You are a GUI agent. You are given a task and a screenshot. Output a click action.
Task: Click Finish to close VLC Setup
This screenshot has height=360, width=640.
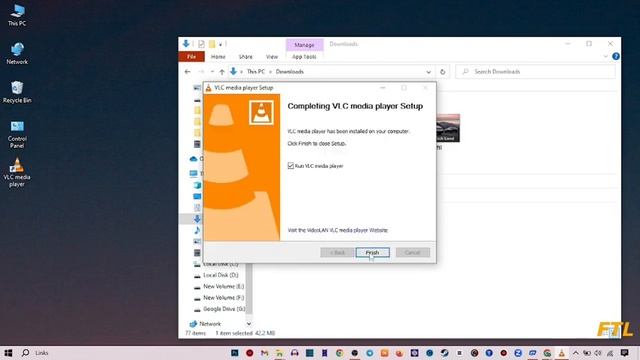point(372,252)
